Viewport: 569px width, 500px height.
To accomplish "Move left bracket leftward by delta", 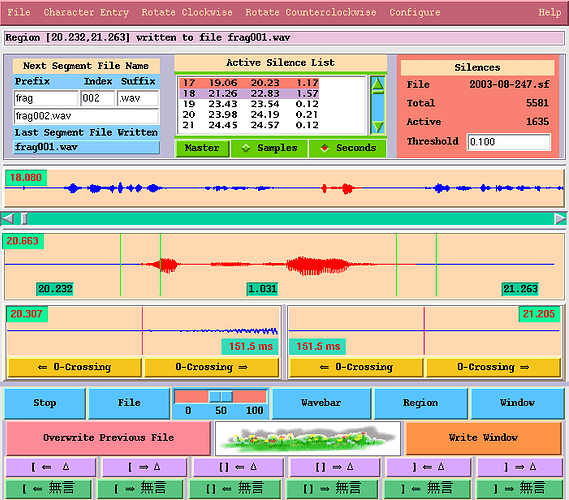I will [x=50, y=467].
